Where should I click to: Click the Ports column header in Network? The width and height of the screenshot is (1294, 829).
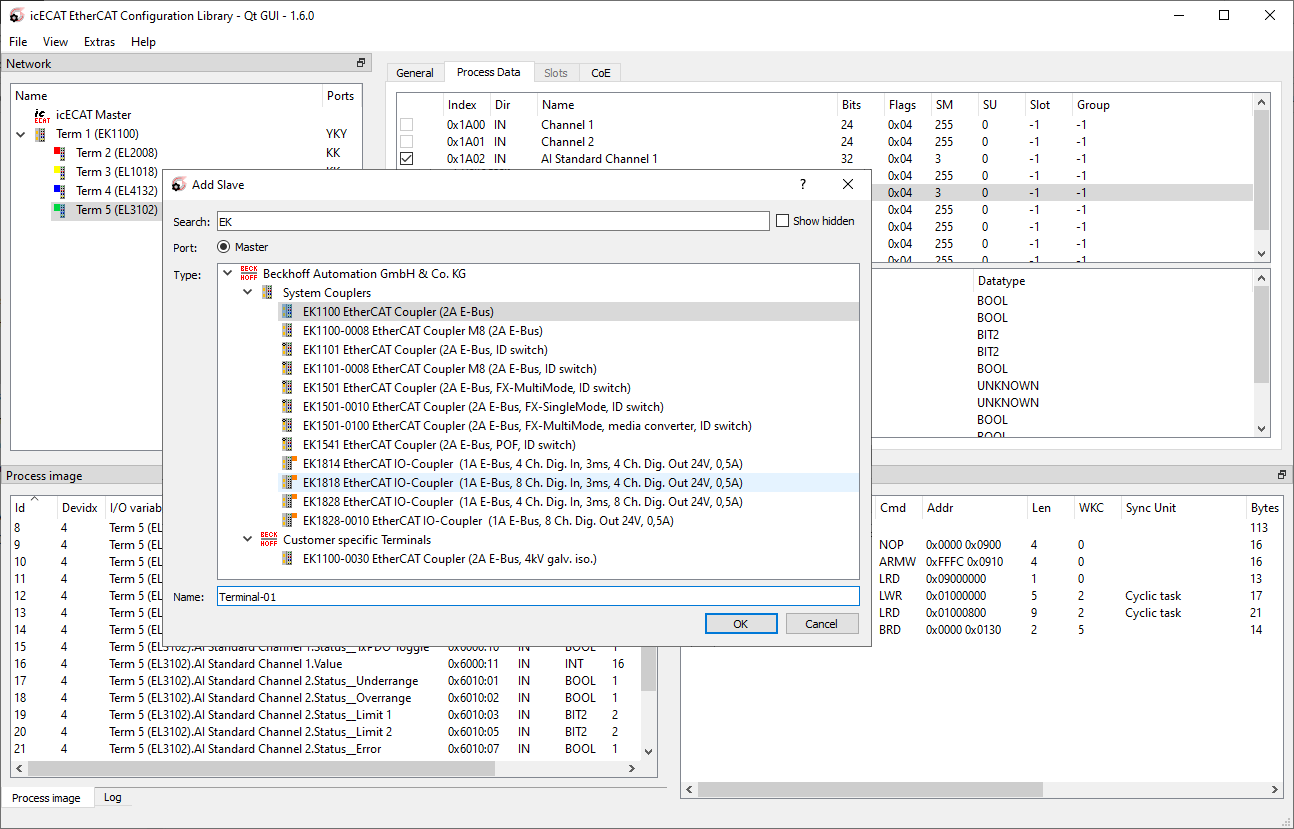340,96
